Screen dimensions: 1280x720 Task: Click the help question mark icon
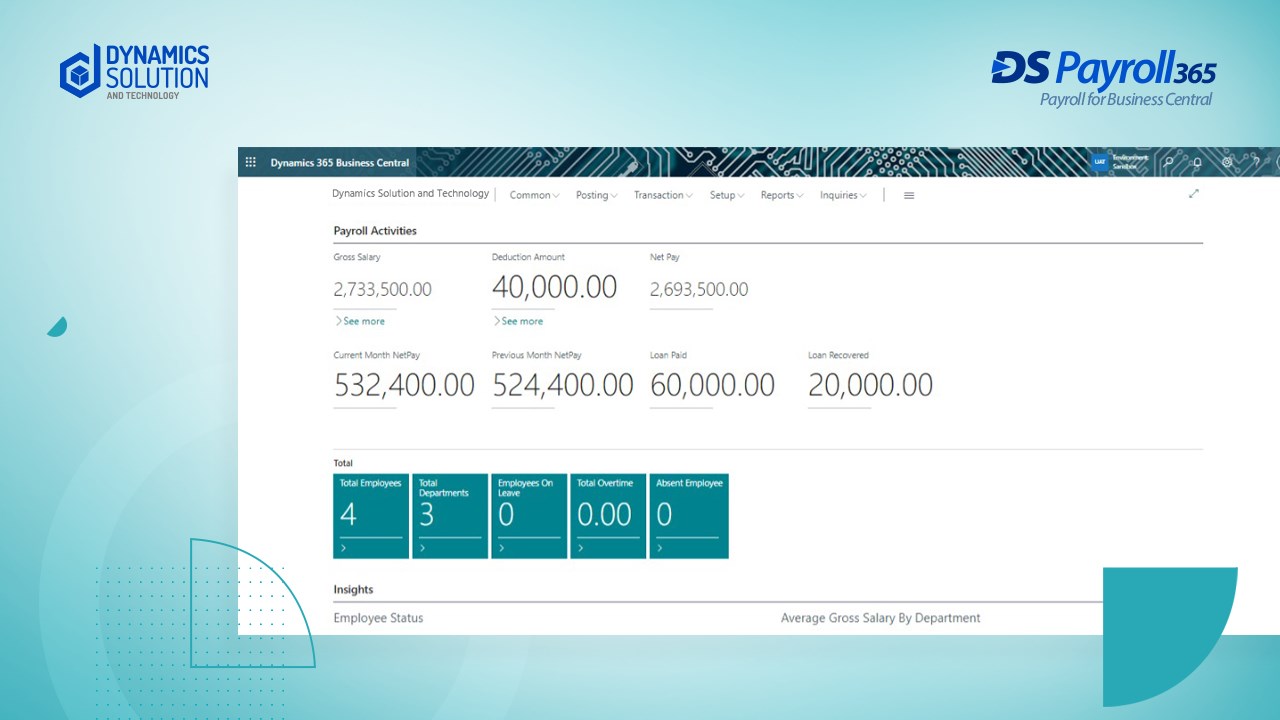click(1256, 162)
